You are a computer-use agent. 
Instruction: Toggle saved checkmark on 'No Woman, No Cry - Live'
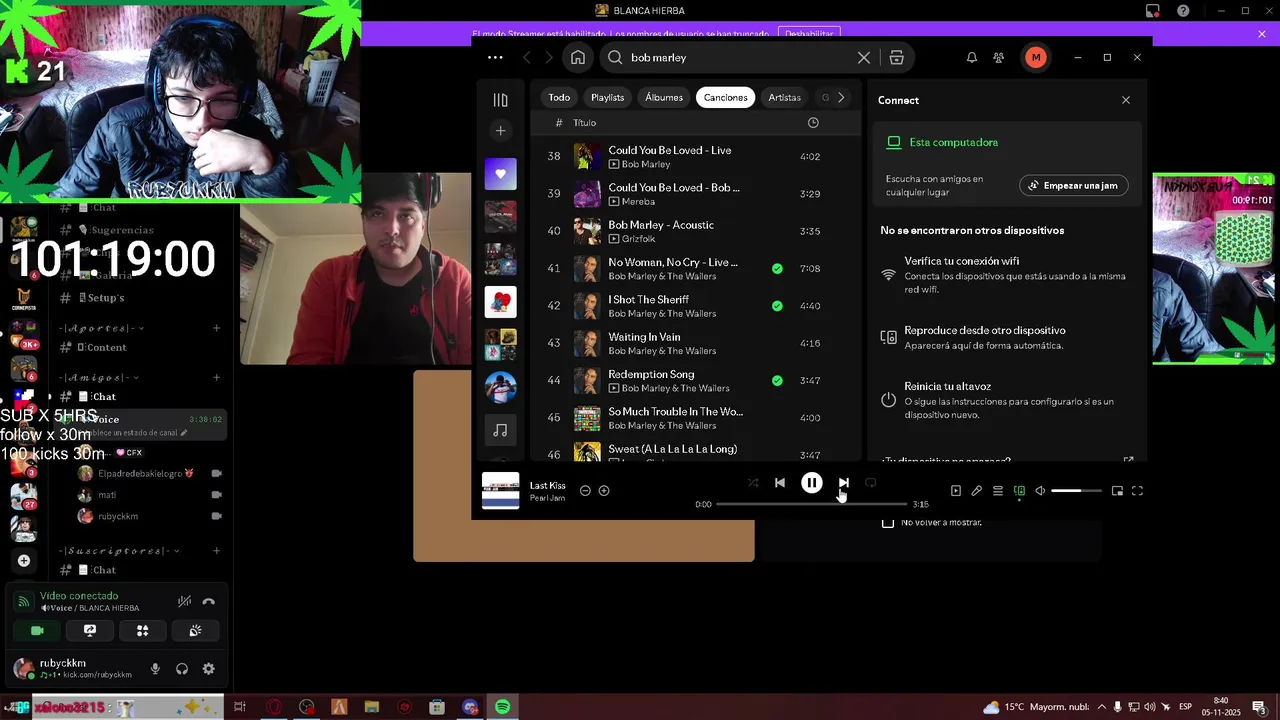click(x=777, y=268)
